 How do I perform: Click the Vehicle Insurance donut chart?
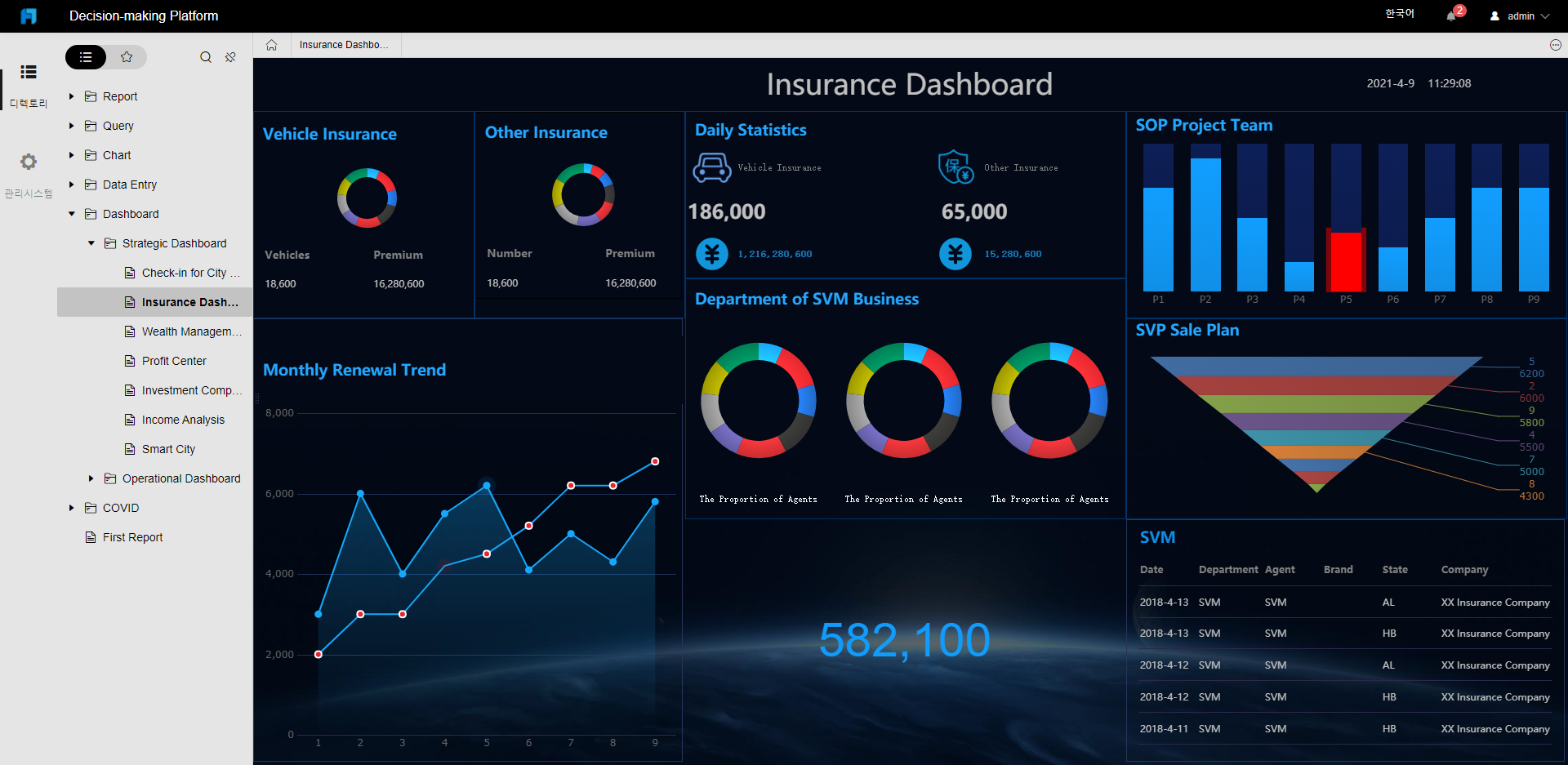(x=367, y=198)
